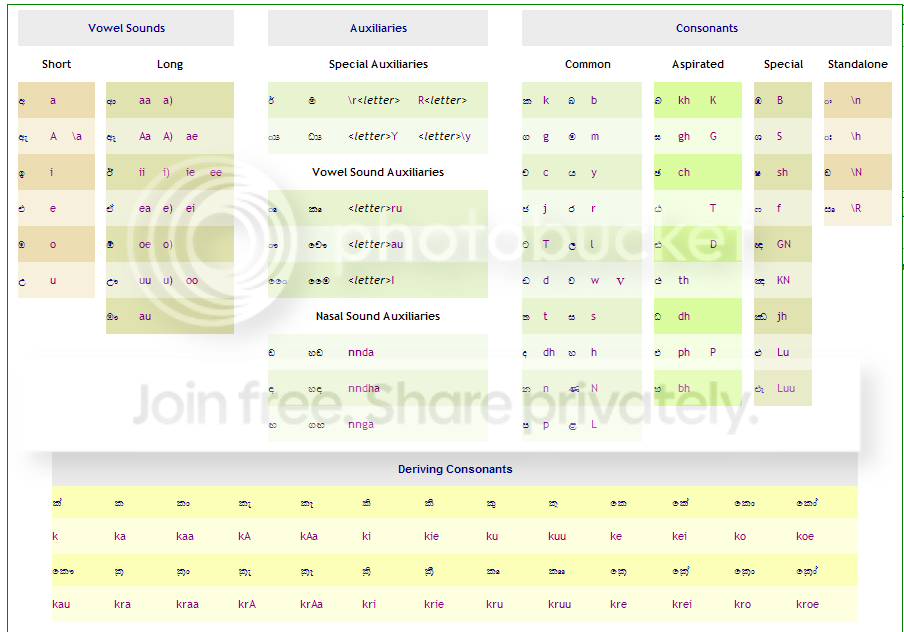Click the '\R' standalone entry
Screen dimensions: 904x632
coord(856,208)
